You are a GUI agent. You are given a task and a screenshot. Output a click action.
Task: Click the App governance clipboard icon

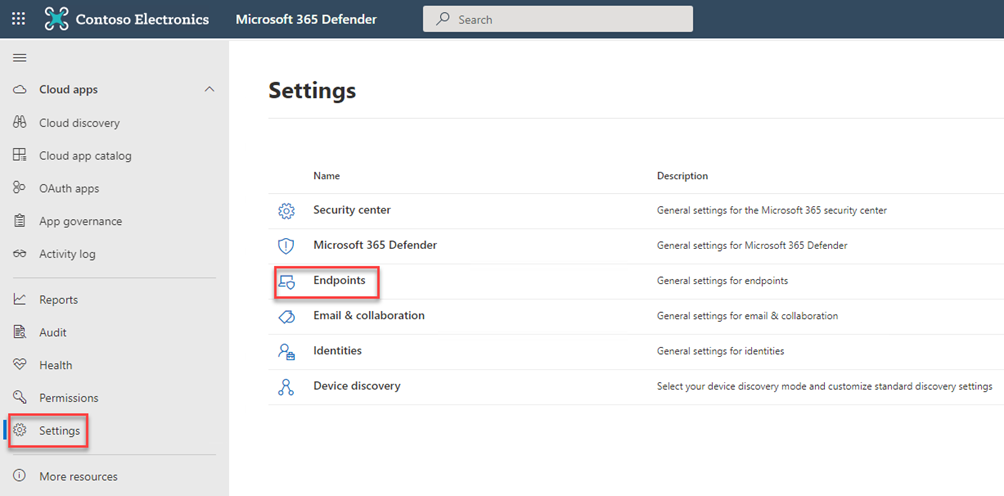click(20, 221)
